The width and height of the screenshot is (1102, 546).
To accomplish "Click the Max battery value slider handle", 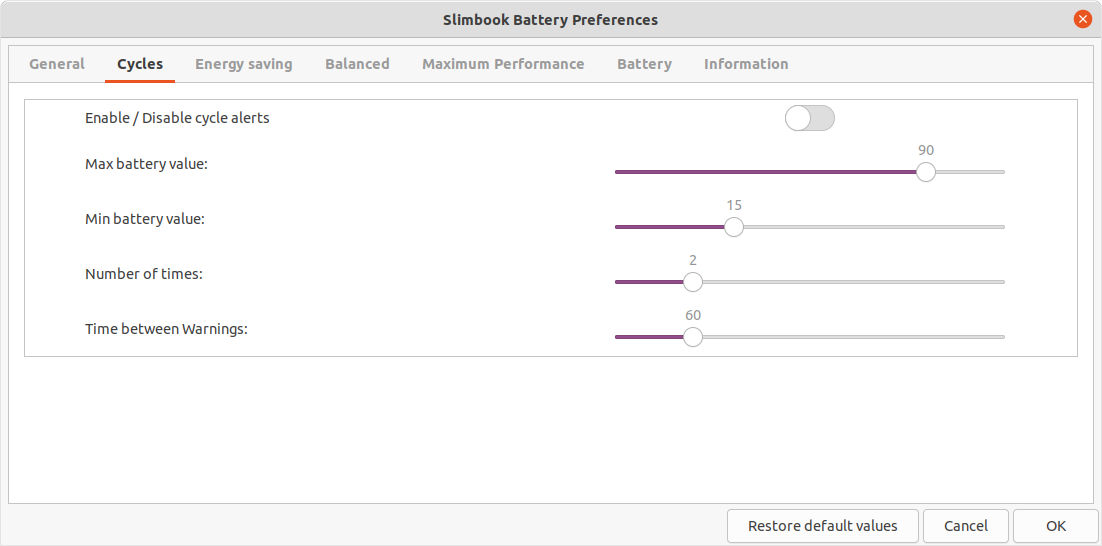I will pos(926,172).
